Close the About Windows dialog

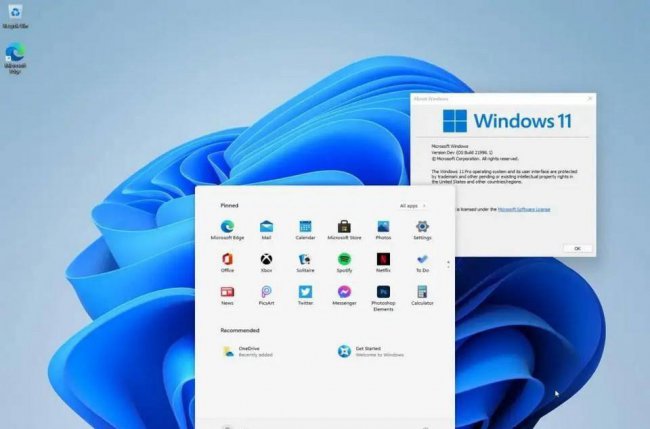(590, 99)
